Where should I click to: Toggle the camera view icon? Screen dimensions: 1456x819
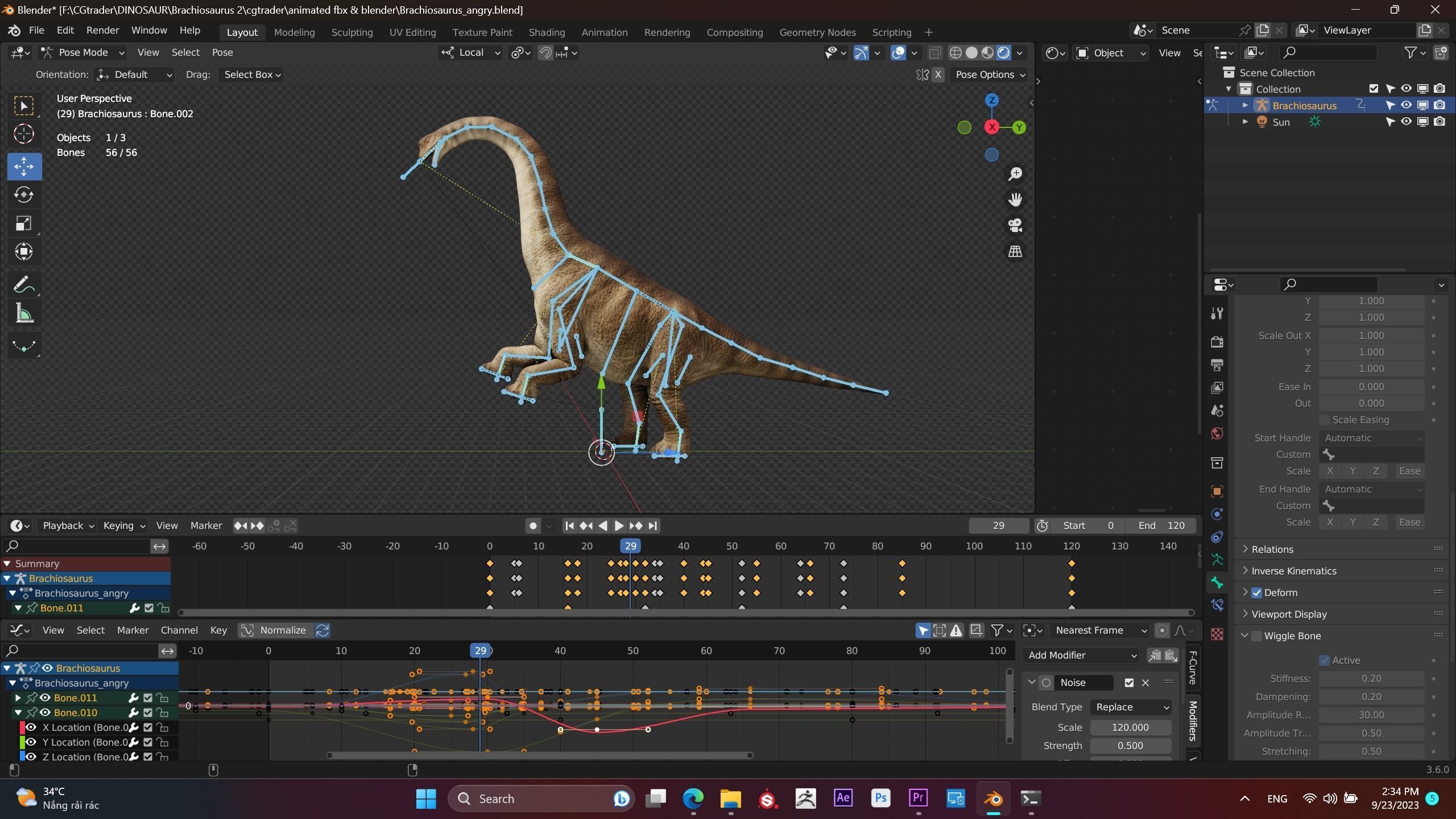[1015, 225]
